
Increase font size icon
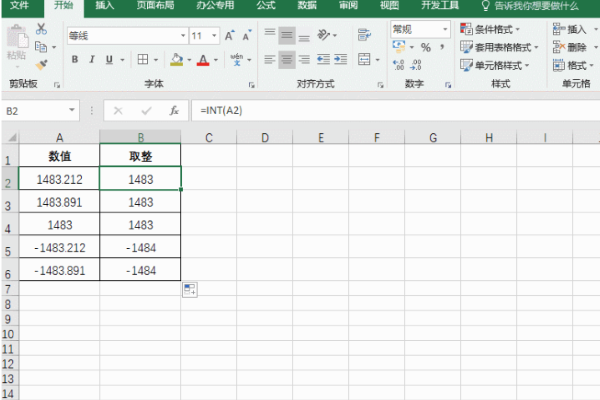230,36
